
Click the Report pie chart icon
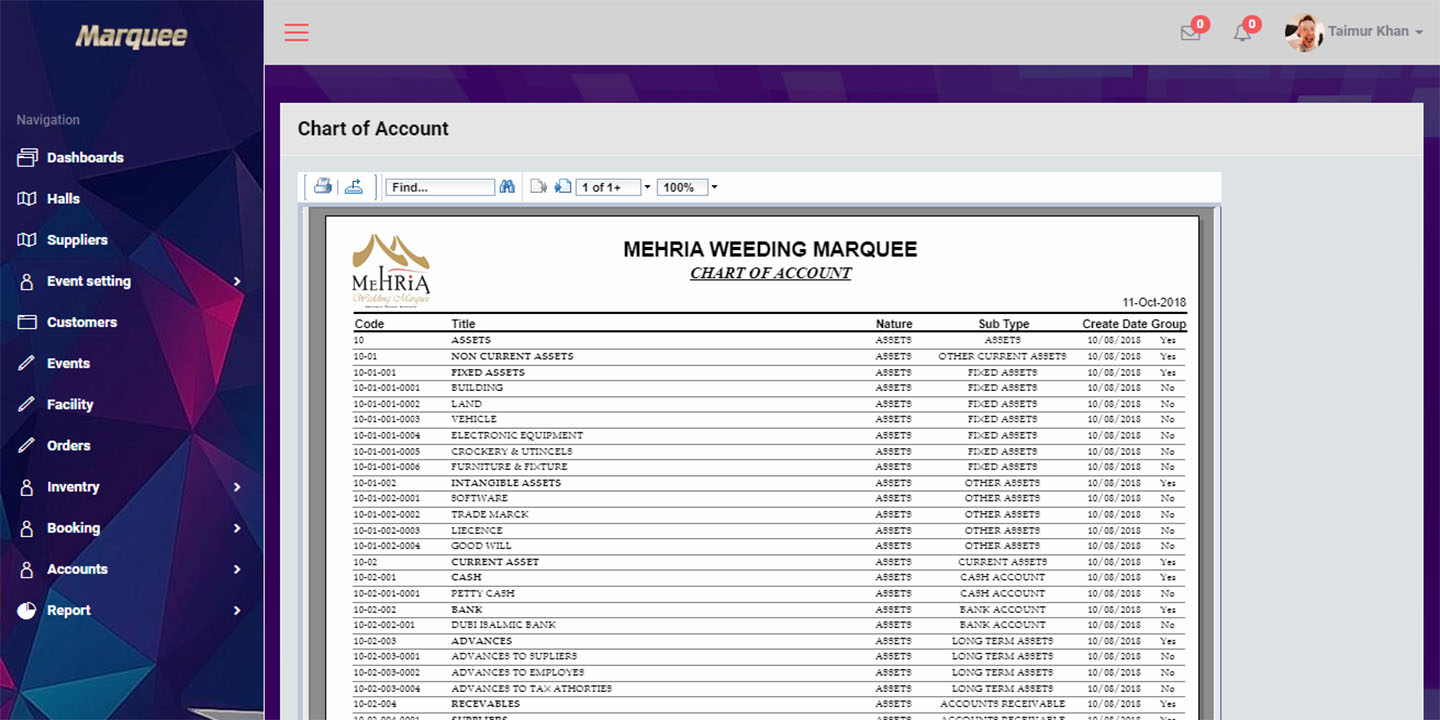(x=27, y=610)
